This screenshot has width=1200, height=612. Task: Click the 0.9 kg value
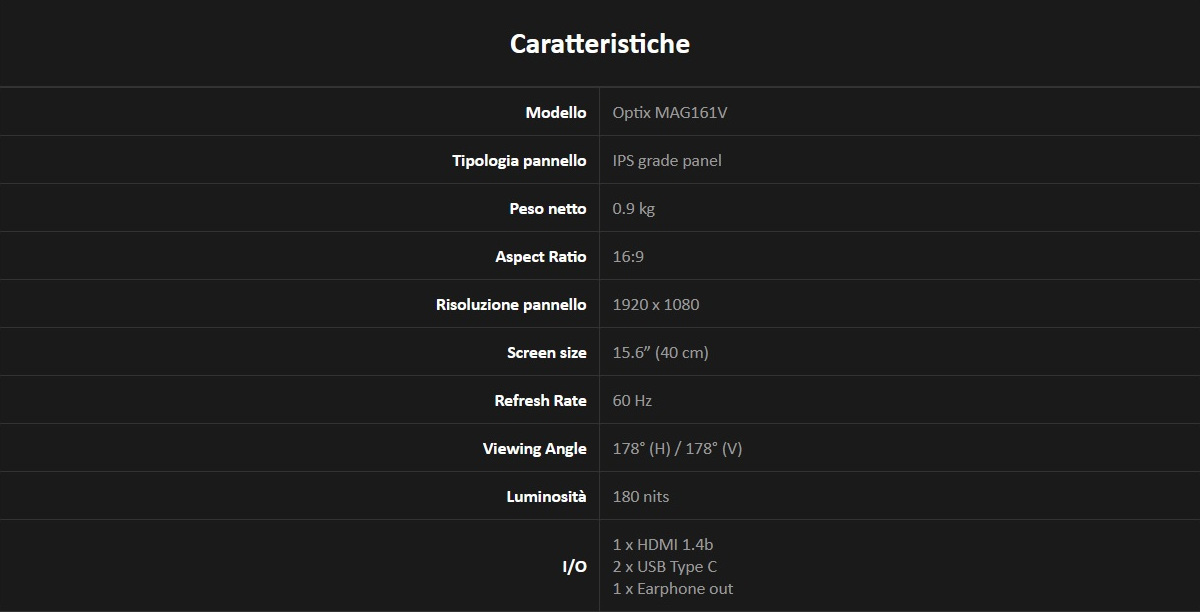(x=634, y=208)
